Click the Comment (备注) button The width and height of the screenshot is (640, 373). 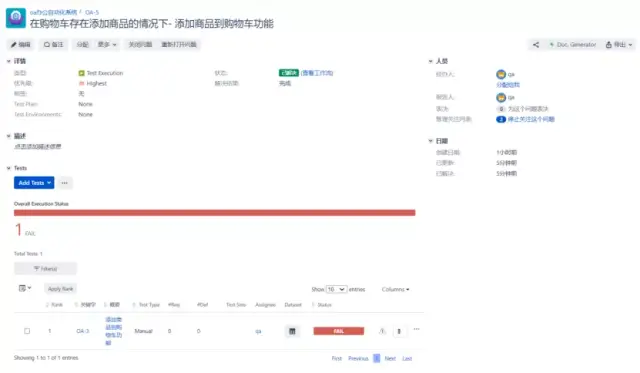(53, 44)
